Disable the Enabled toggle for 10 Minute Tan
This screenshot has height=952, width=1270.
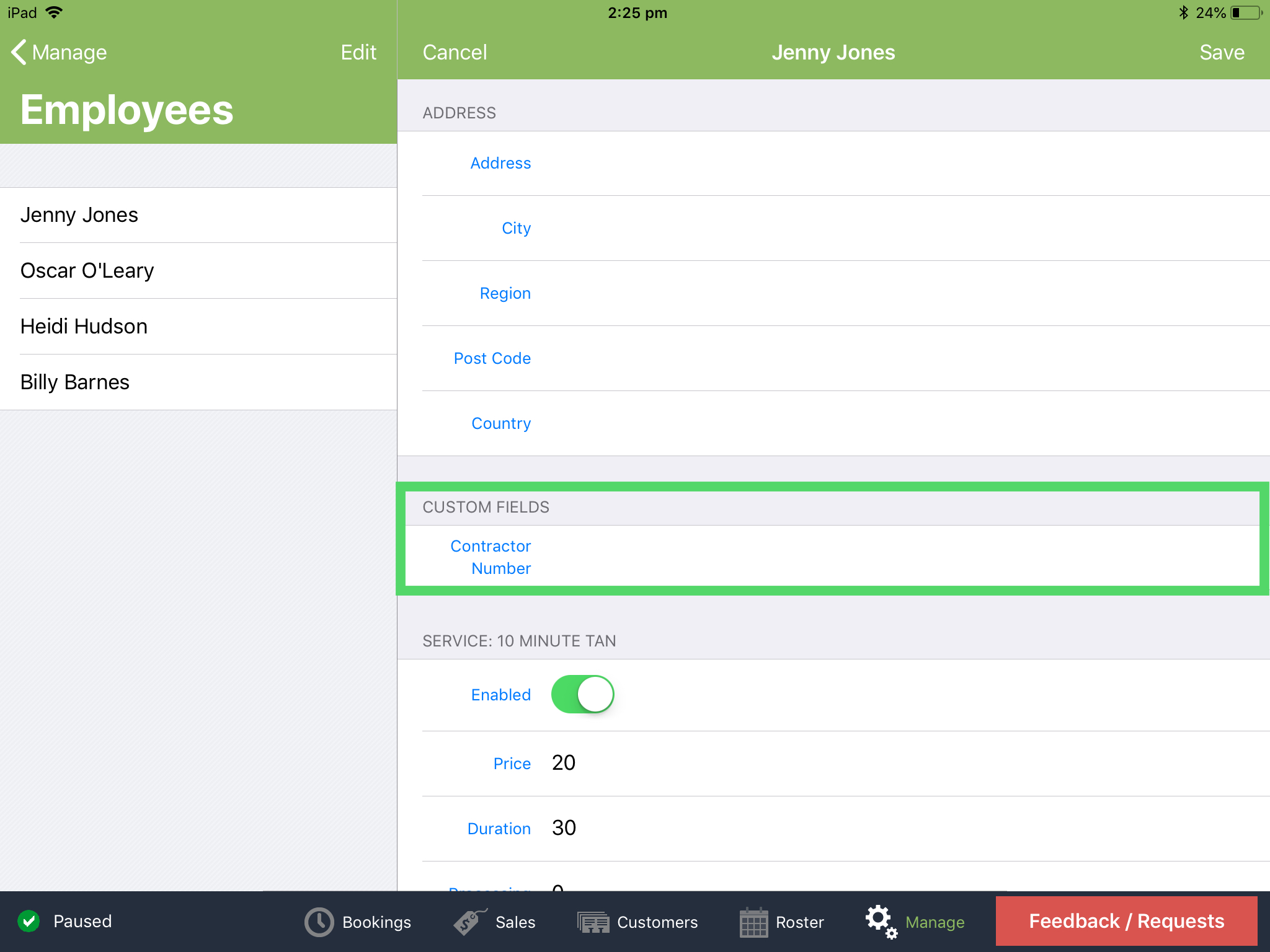pyautogui.click(x=582, y=694)
